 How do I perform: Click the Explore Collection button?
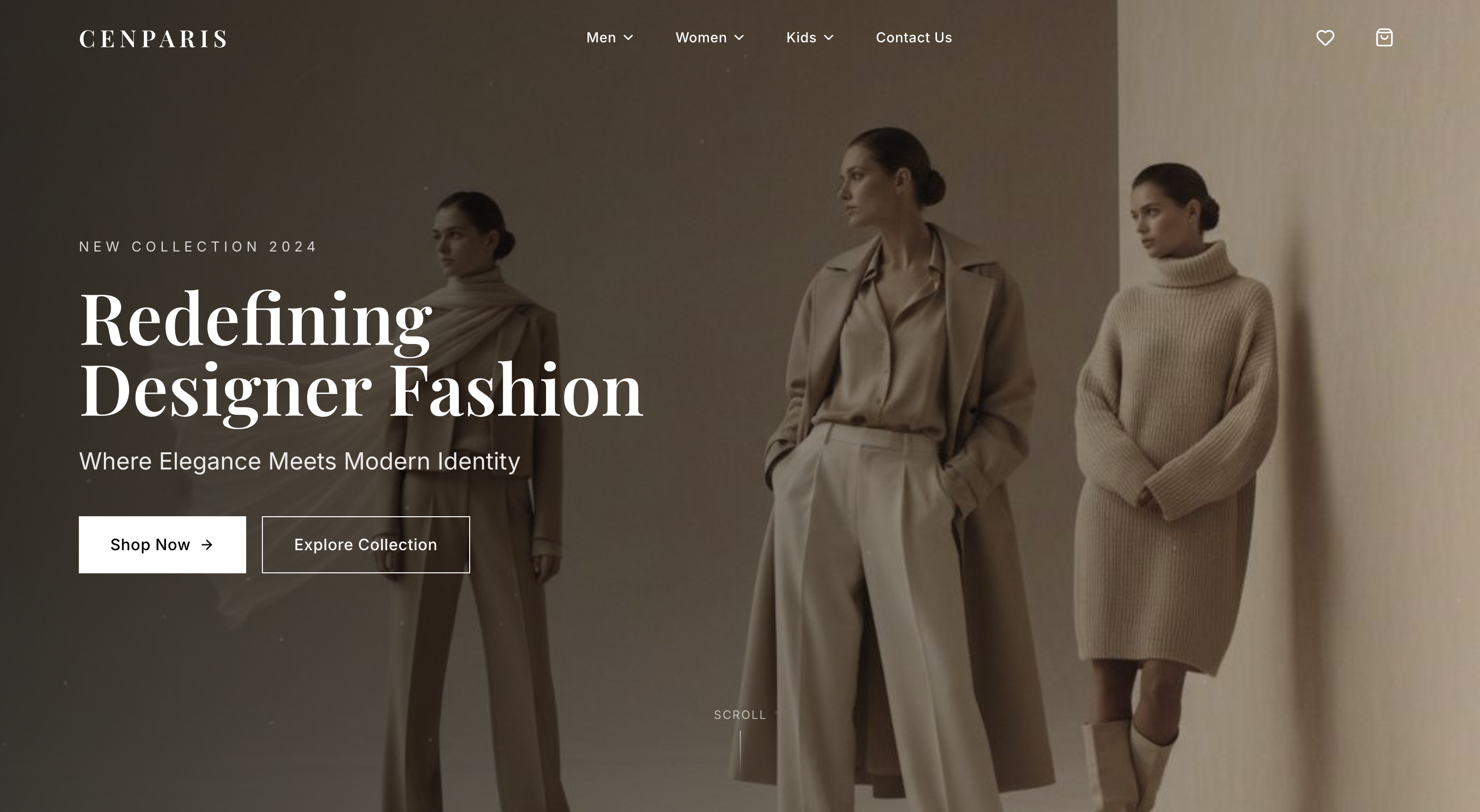(366, 544)
